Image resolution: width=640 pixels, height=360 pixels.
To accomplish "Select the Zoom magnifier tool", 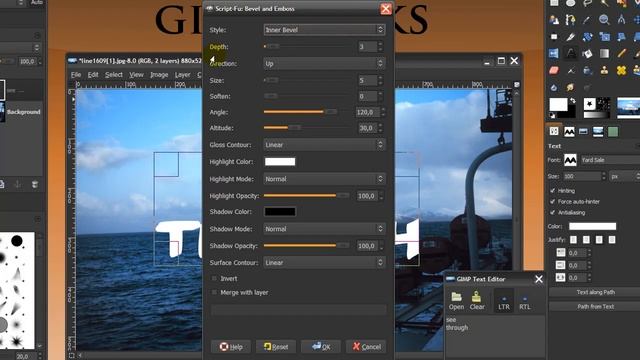I will [604, 20].
